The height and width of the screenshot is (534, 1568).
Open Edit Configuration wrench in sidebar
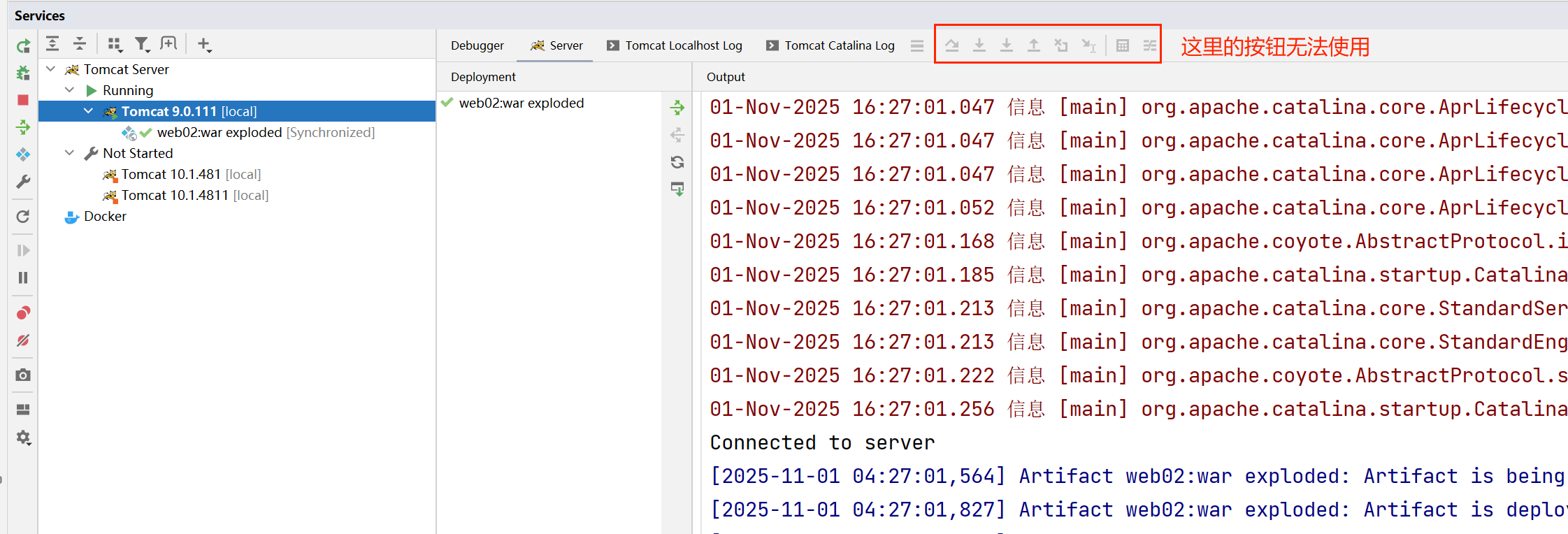click(23, 182)
